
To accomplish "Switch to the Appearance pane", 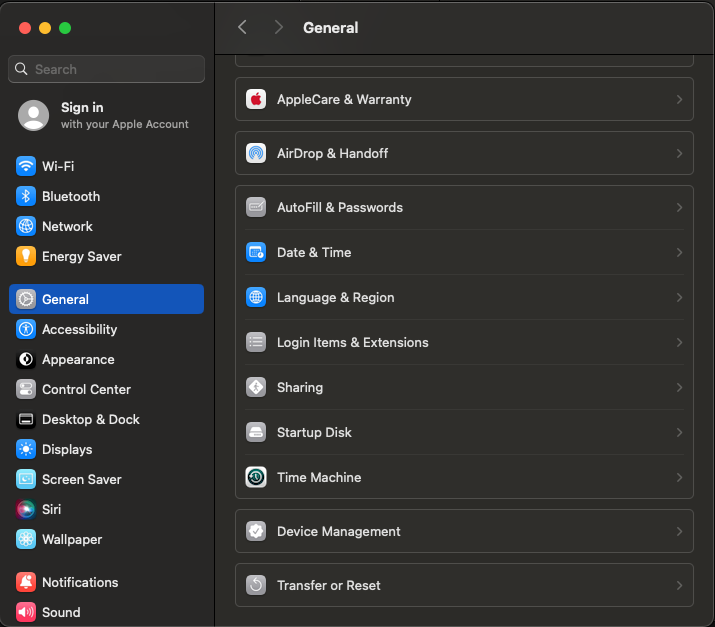I will (106, 359).
